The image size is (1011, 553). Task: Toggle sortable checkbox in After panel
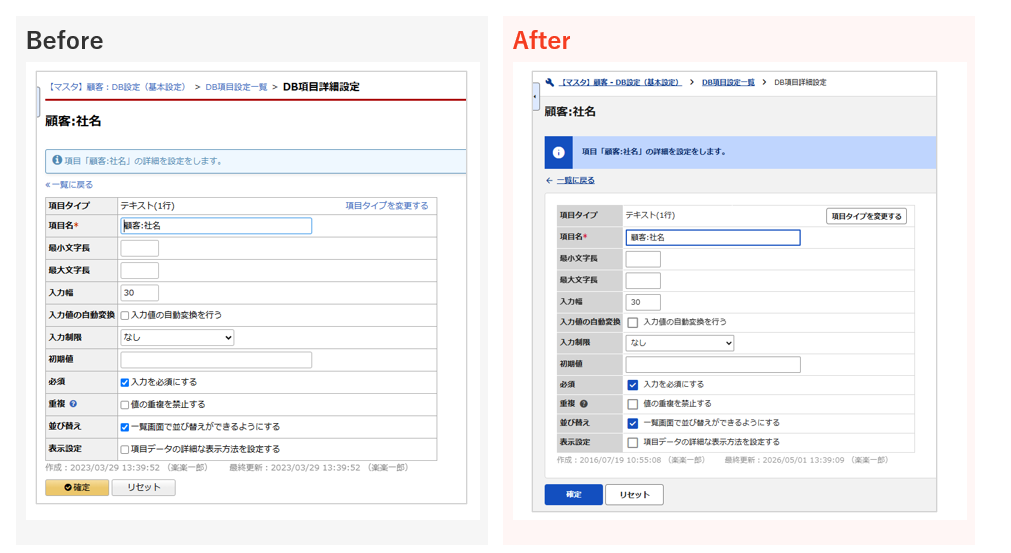(633, 423)
